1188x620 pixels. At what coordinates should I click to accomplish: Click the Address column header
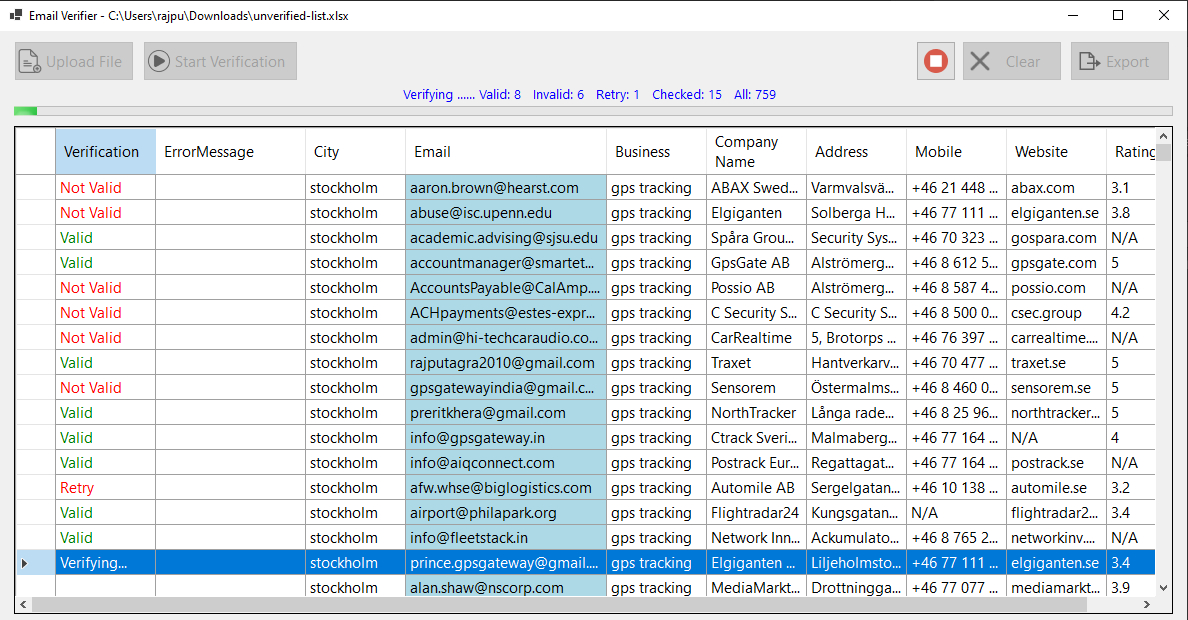click(x=856, y=152)
